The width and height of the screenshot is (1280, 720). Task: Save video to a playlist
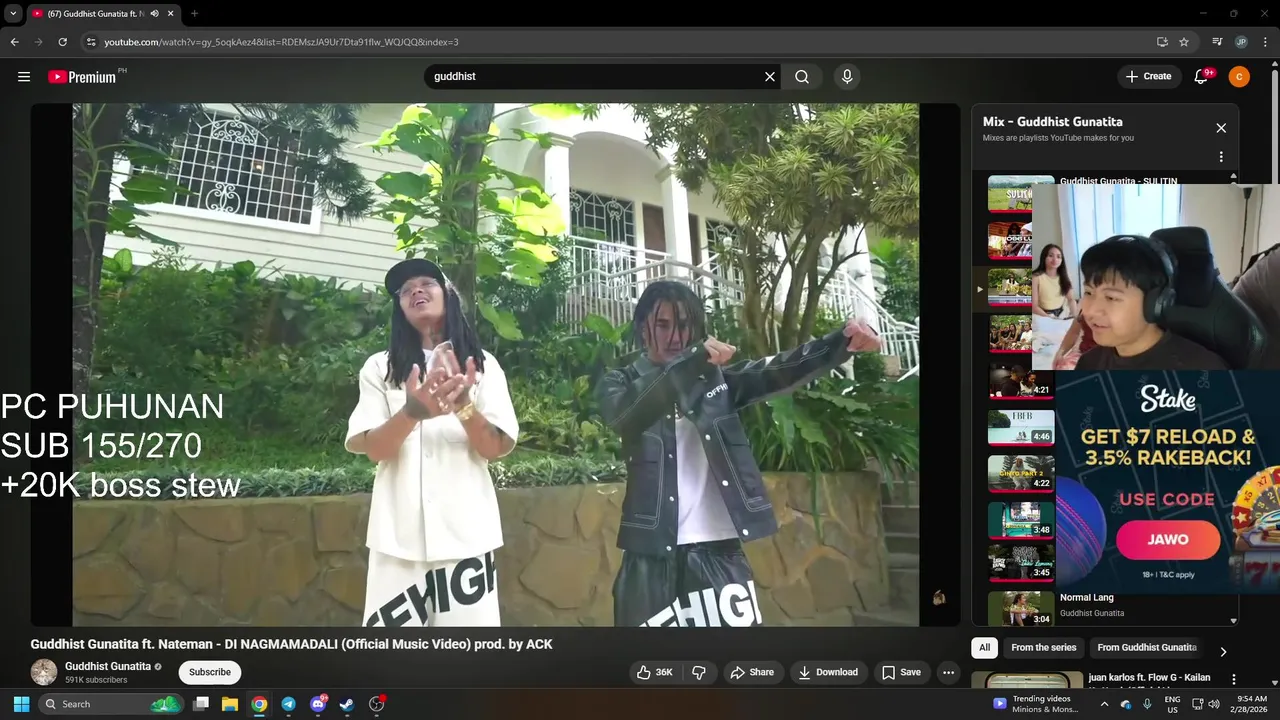(x=901, y=672)
